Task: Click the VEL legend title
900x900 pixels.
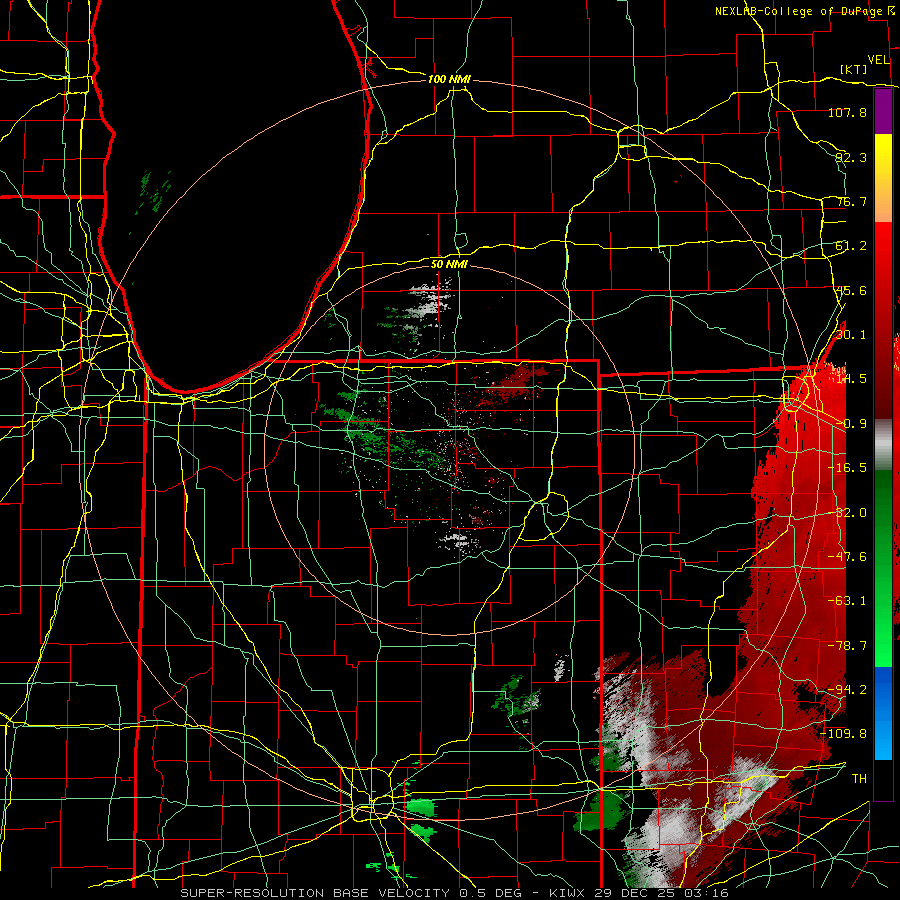Action: [x=878, y=60]
